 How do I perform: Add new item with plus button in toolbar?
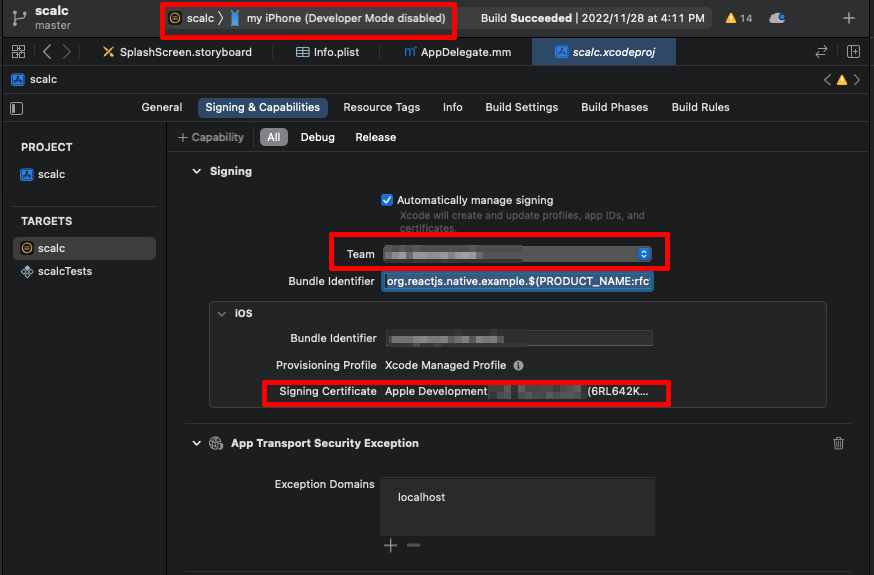coord(848,18)
